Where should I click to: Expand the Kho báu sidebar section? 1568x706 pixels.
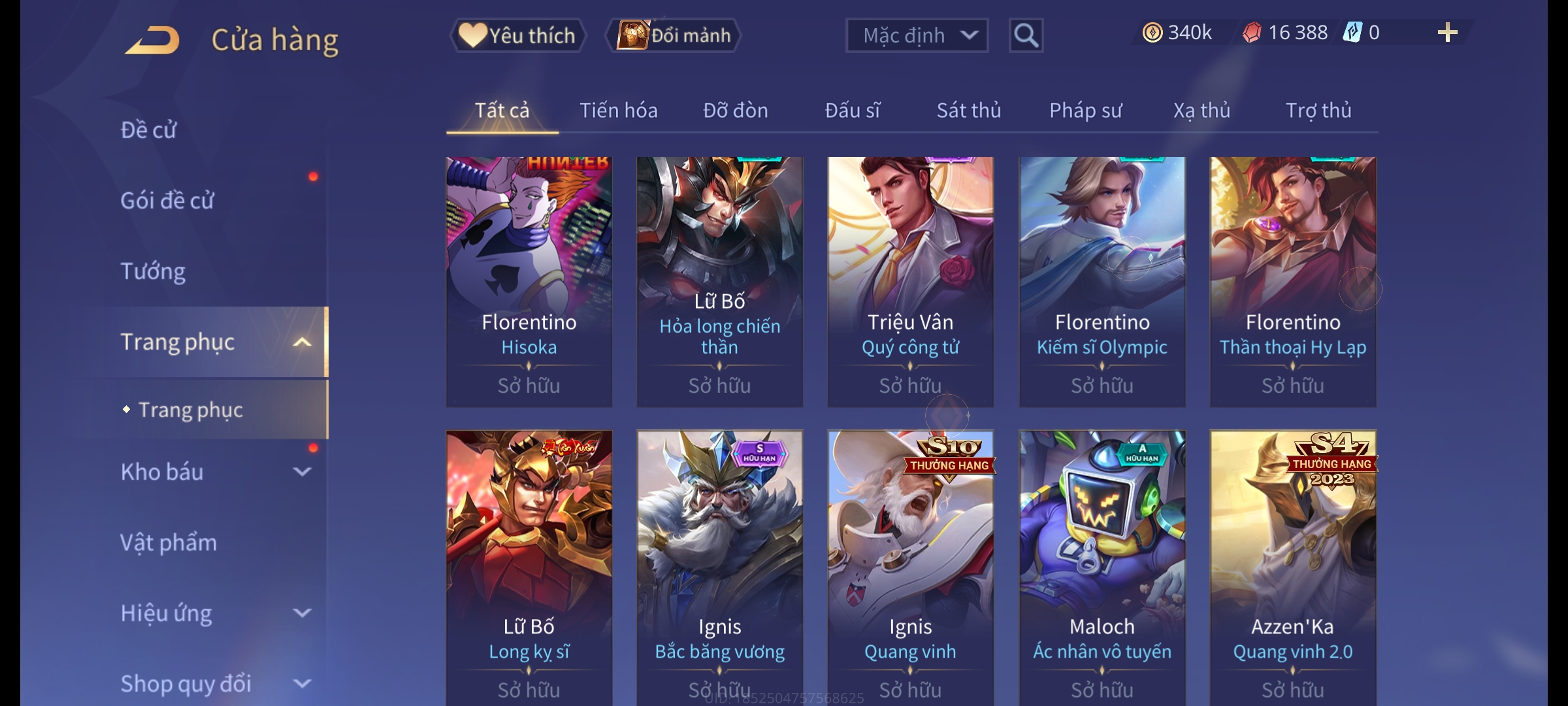click(x=302, y=471)
